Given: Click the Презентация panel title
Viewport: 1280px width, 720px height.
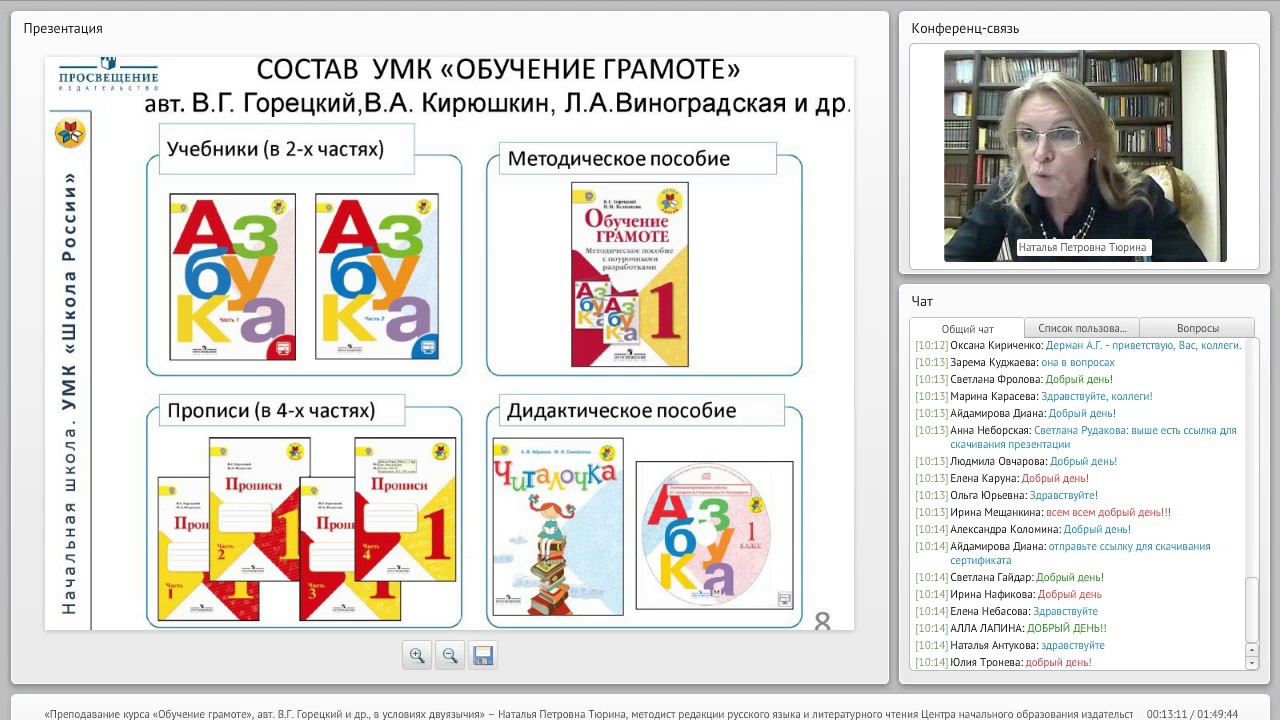Looking at the screenshot, I should tap(63, 28).
